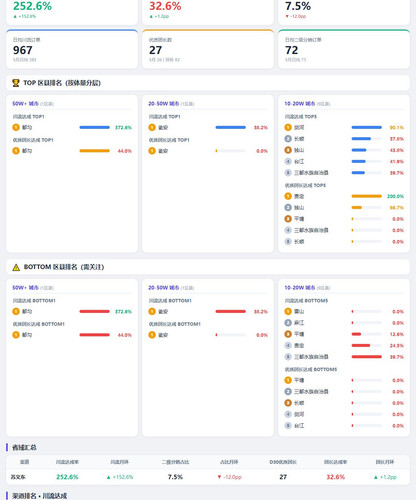The image size is (416, 500).
Task: Click the rank 2 badge in the 66.7% row
Action: click(x=288, y=208)
